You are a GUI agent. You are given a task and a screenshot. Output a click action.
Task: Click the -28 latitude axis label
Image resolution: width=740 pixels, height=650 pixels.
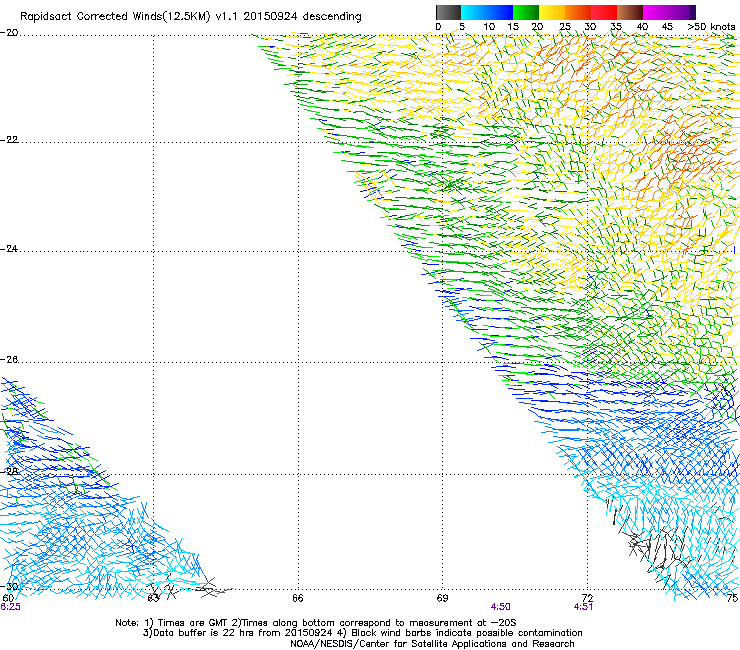coord(9,472)
